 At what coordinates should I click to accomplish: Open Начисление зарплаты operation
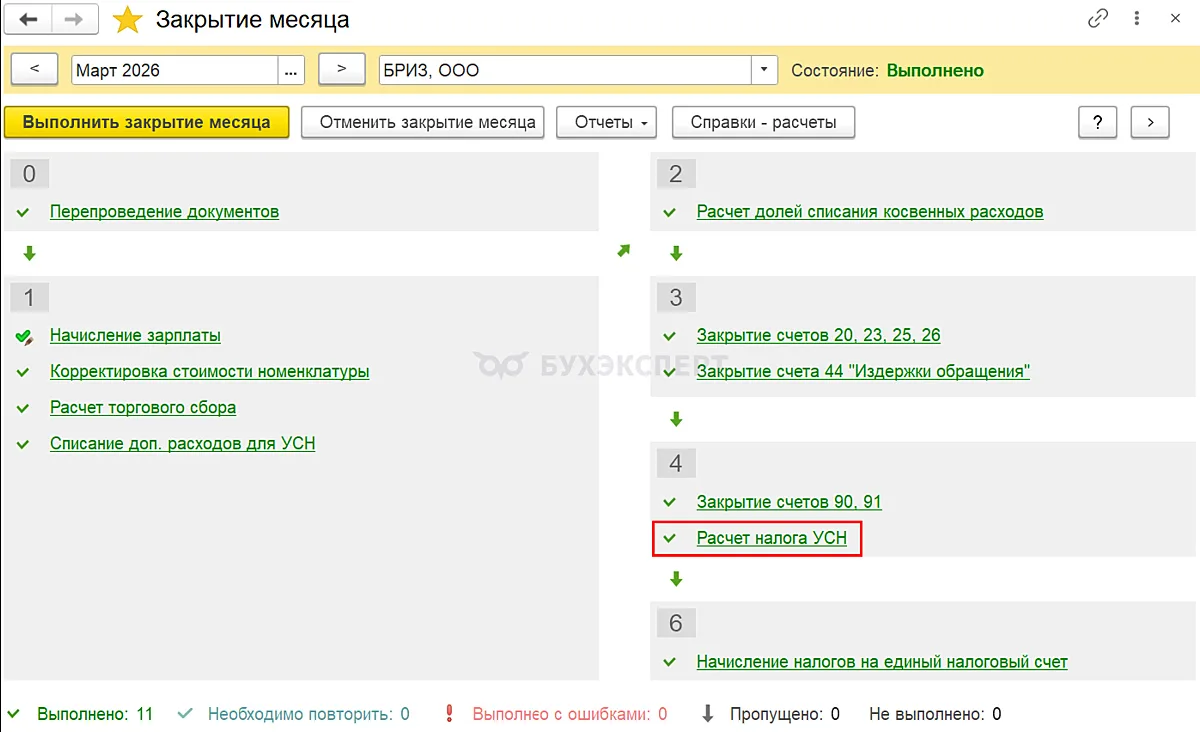[135, 336]
